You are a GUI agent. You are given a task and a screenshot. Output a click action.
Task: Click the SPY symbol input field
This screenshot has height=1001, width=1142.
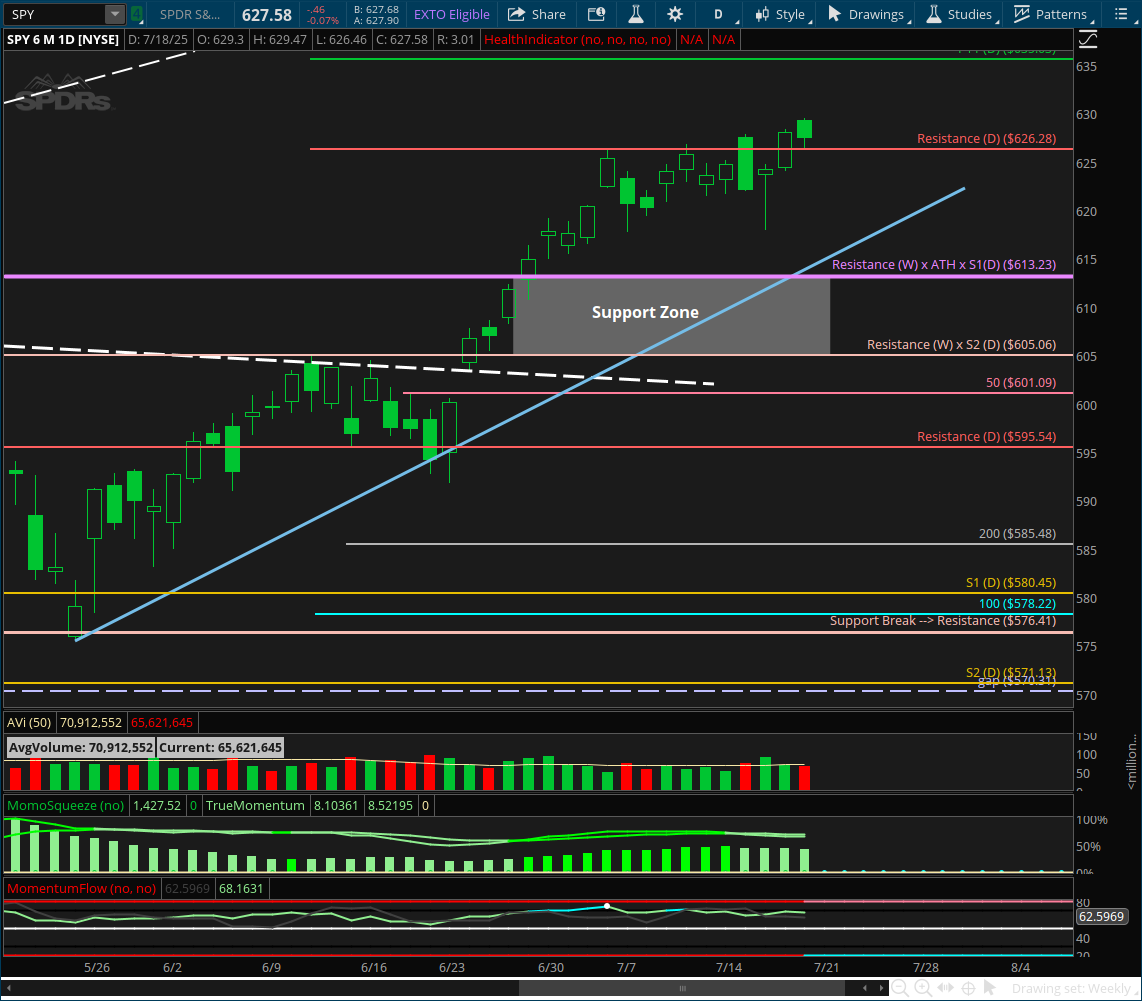(55, 14)
